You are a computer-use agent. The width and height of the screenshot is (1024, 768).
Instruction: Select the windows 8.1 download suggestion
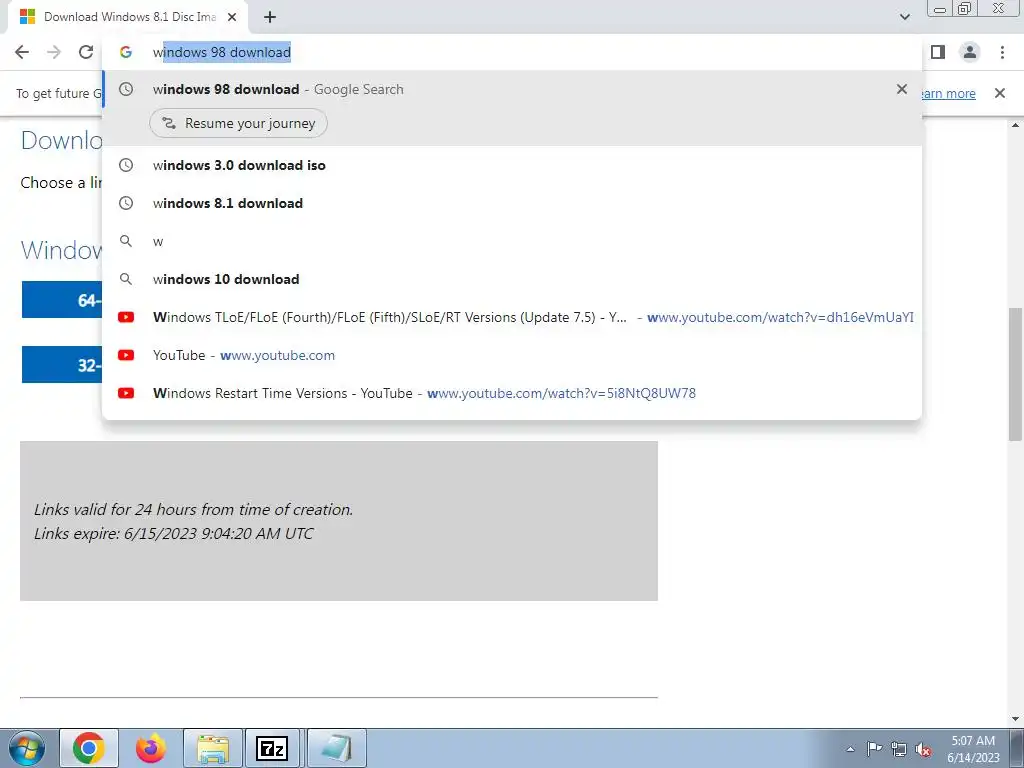coord(512,203)
